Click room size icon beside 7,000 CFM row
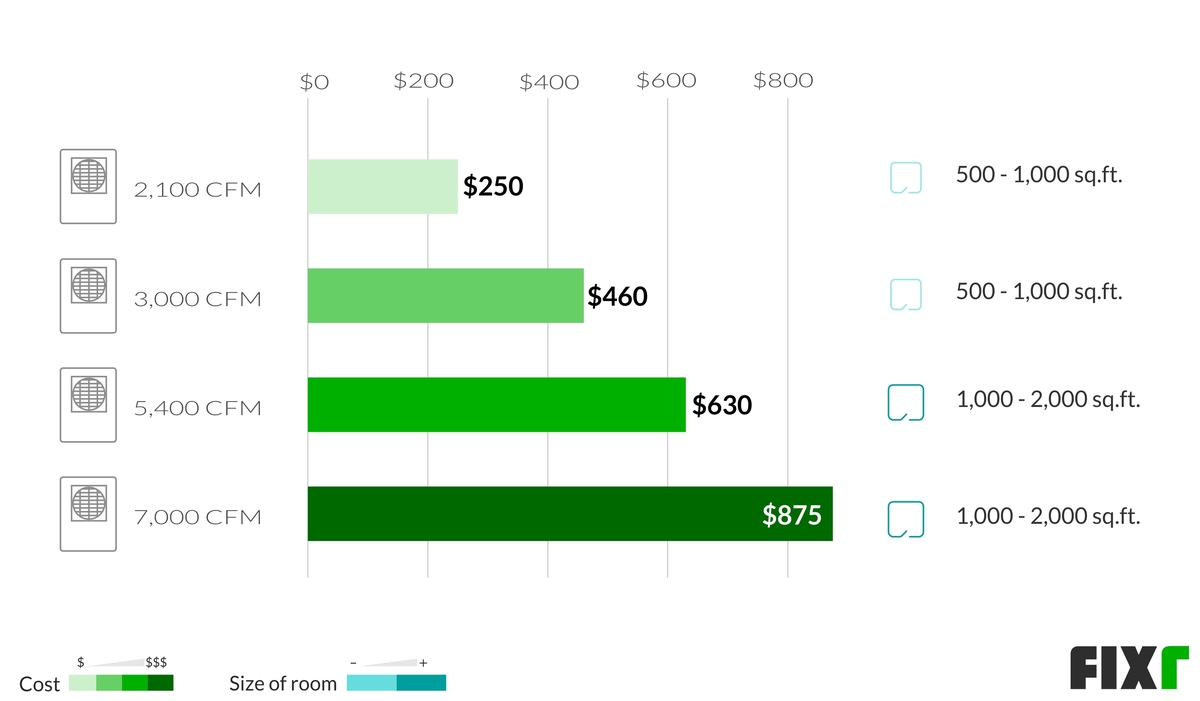Screen dimensions: 1200x701 (x=905, y=519)
